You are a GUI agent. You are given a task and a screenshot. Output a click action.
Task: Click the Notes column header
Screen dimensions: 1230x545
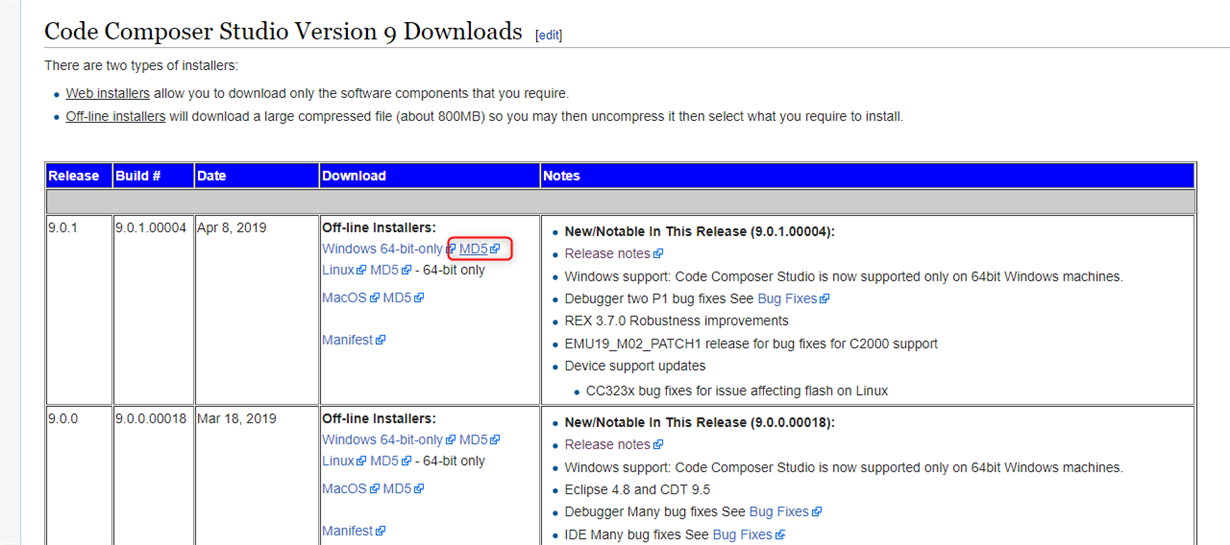867,175
